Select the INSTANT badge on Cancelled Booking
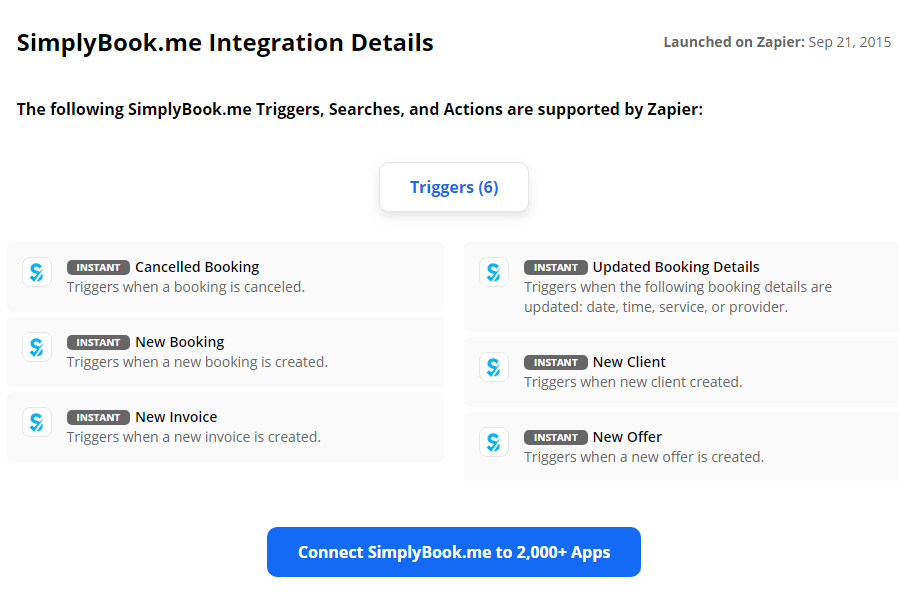The width and height of the screenshot is (899, 602). (98, 267)
